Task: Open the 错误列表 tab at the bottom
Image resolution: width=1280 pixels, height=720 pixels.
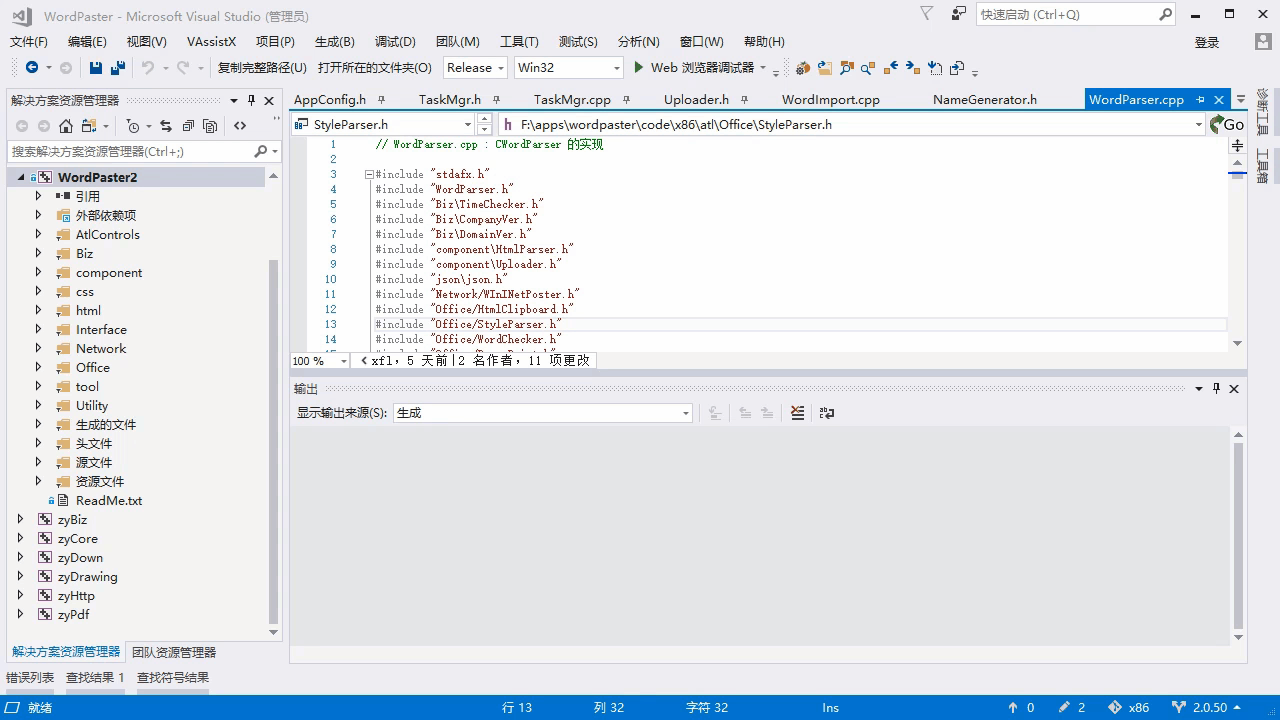Action: 30,678
